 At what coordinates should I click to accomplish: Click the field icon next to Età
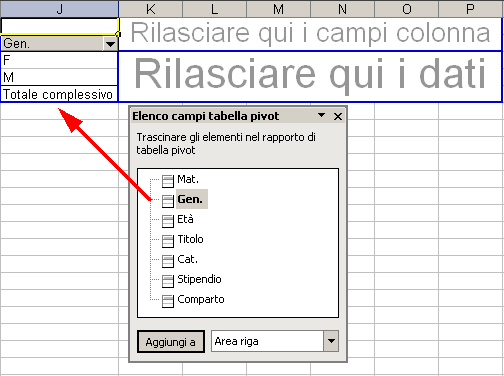(x=168, y=221)
